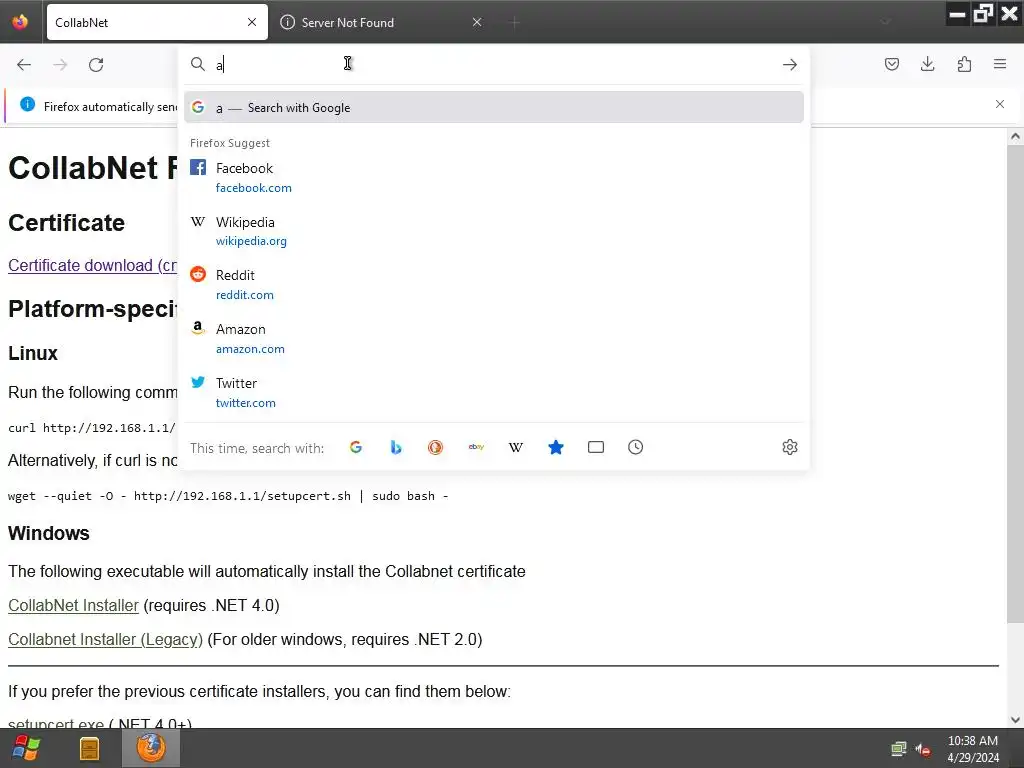Search history using the clock icon
Screen dimensions: 1024x768
635,447
